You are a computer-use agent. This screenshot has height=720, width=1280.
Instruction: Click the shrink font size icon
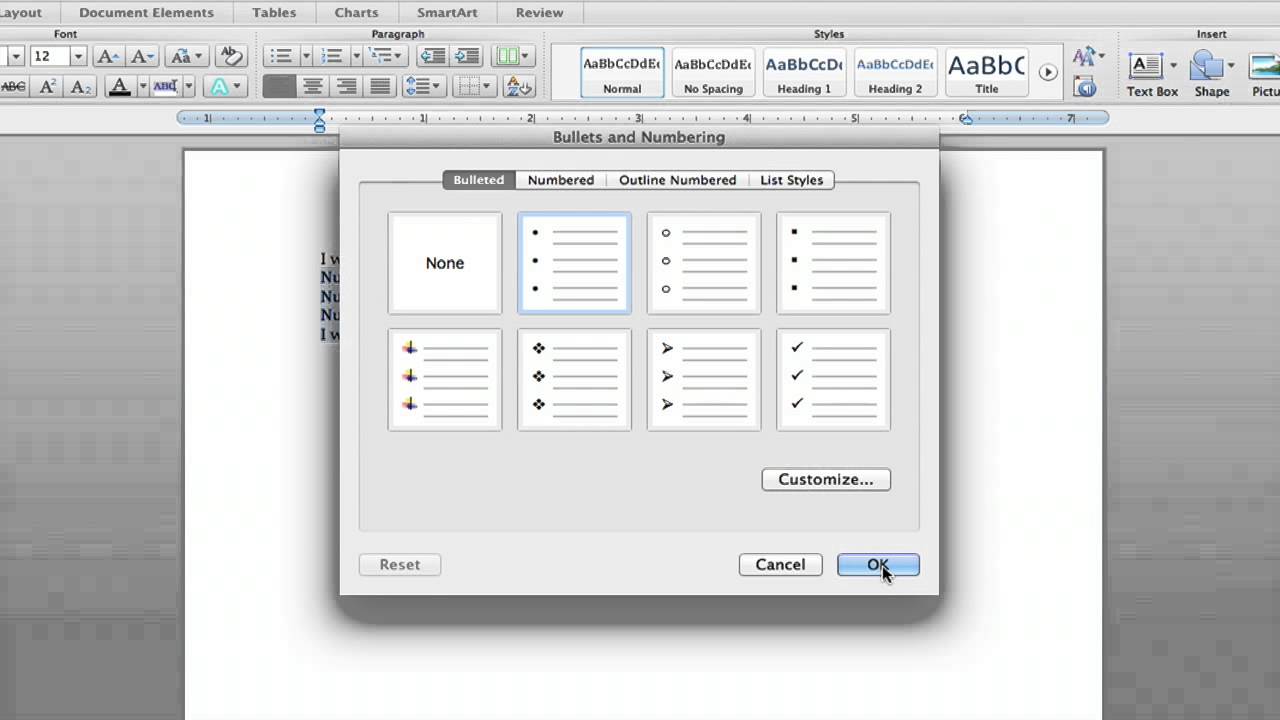click(x=142, y=56)
